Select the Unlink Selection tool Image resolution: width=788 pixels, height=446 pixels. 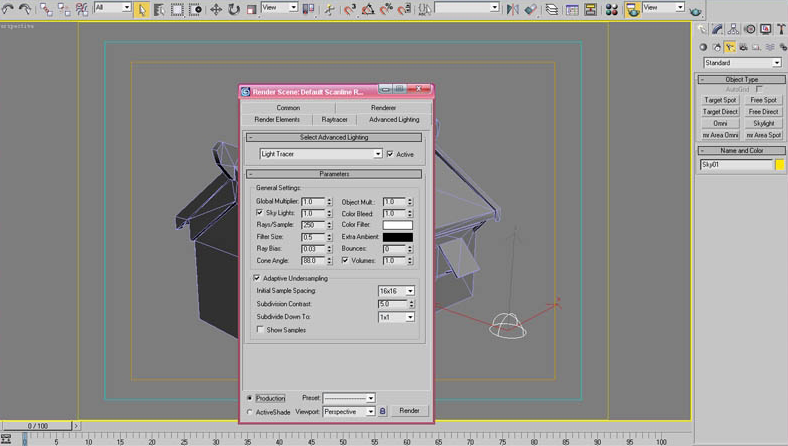(64, 9)
